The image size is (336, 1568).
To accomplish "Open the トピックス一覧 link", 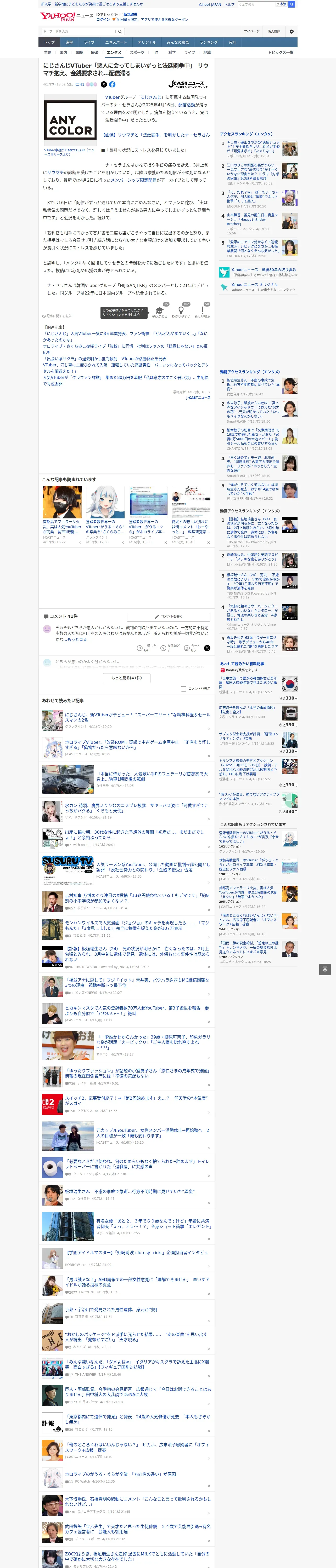I will [281, 53].
